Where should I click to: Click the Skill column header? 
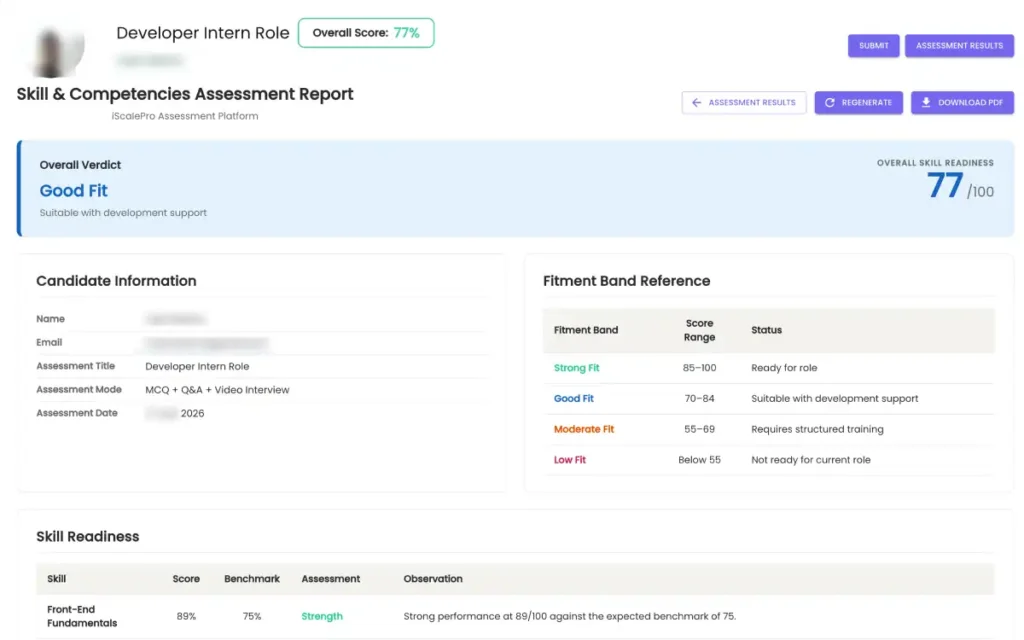pyautogui.click(x=56, y=579)
